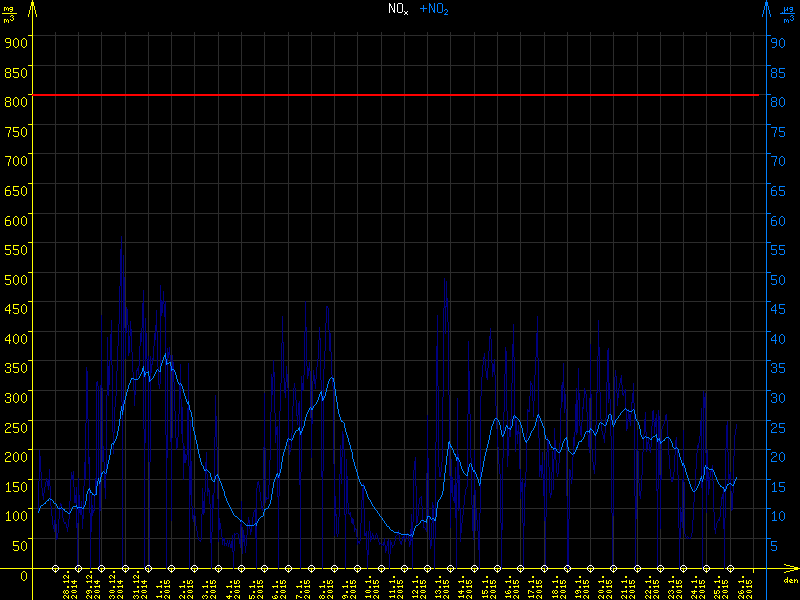
Task: Click the 'den' x-axis label
Action: 790,581
